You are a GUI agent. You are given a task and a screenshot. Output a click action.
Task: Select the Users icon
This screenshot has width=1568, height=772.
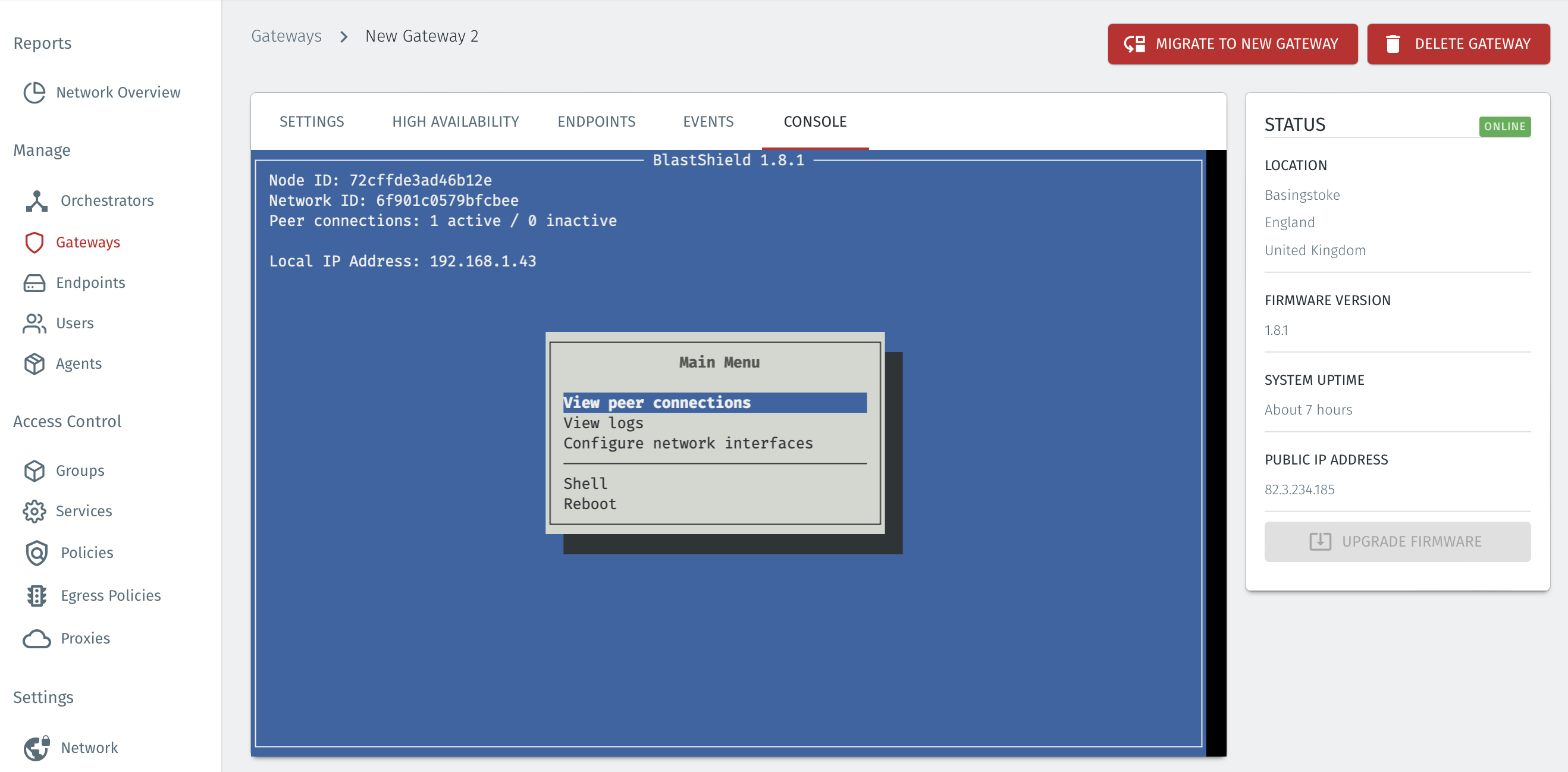click(x=35, y=324)
